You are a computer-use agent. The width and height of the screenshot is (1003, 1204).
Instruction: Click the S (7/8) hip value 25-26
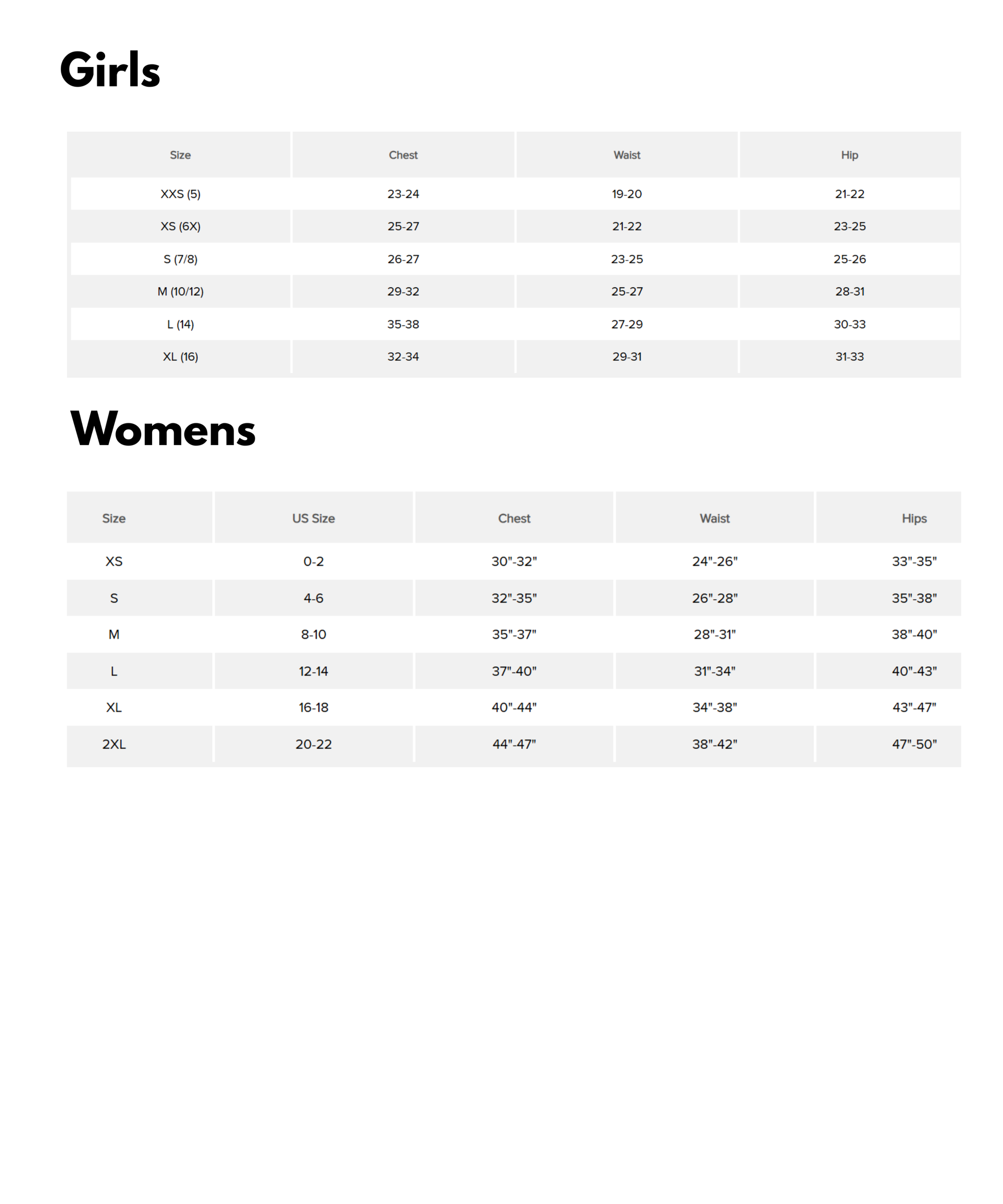(x=849, y=259)
